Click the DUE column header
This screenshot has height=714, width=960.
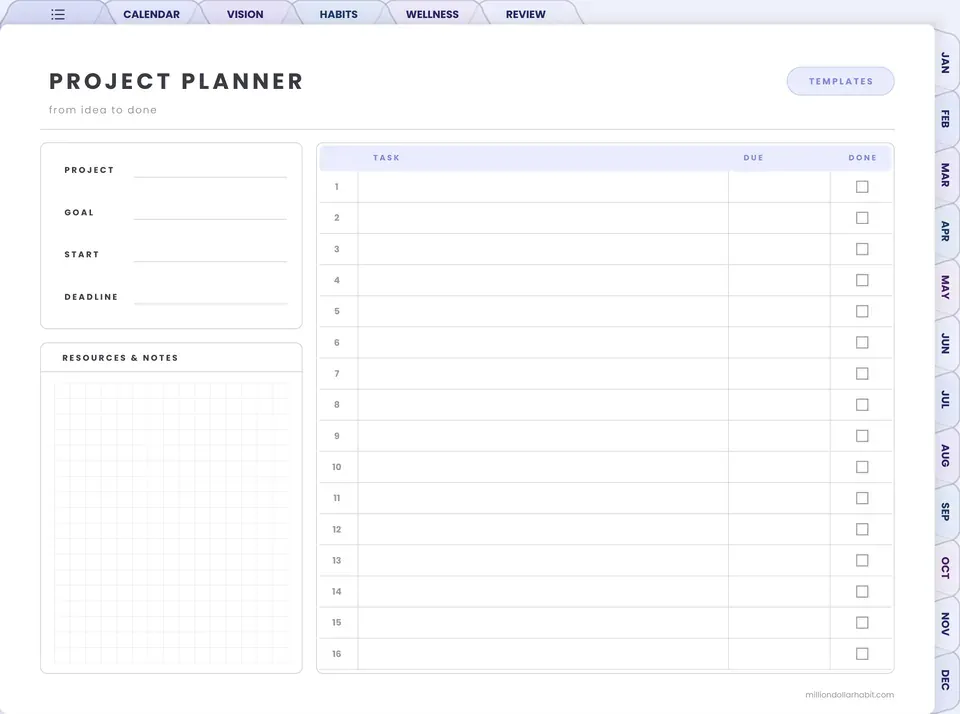tap(754, 158)
